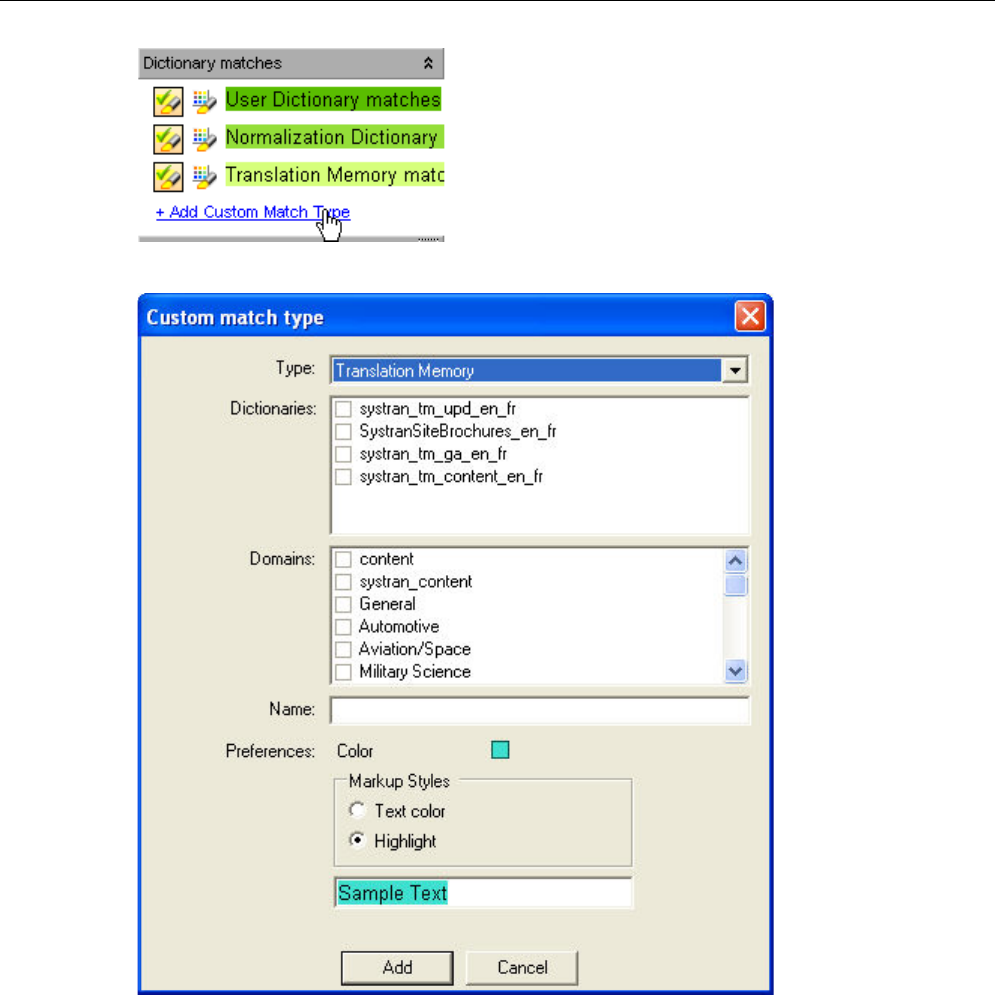Click the Domains list scrollbar thumb

coord(735,585)
